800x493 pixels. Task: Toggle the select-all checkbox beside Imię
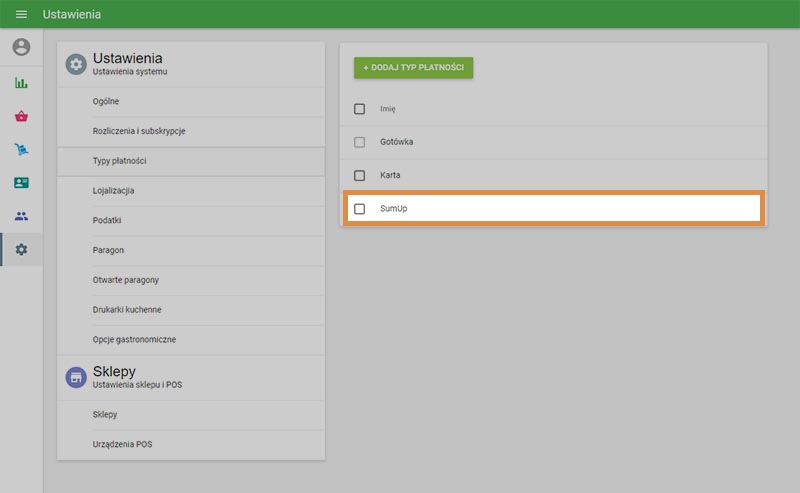point(360,109)
